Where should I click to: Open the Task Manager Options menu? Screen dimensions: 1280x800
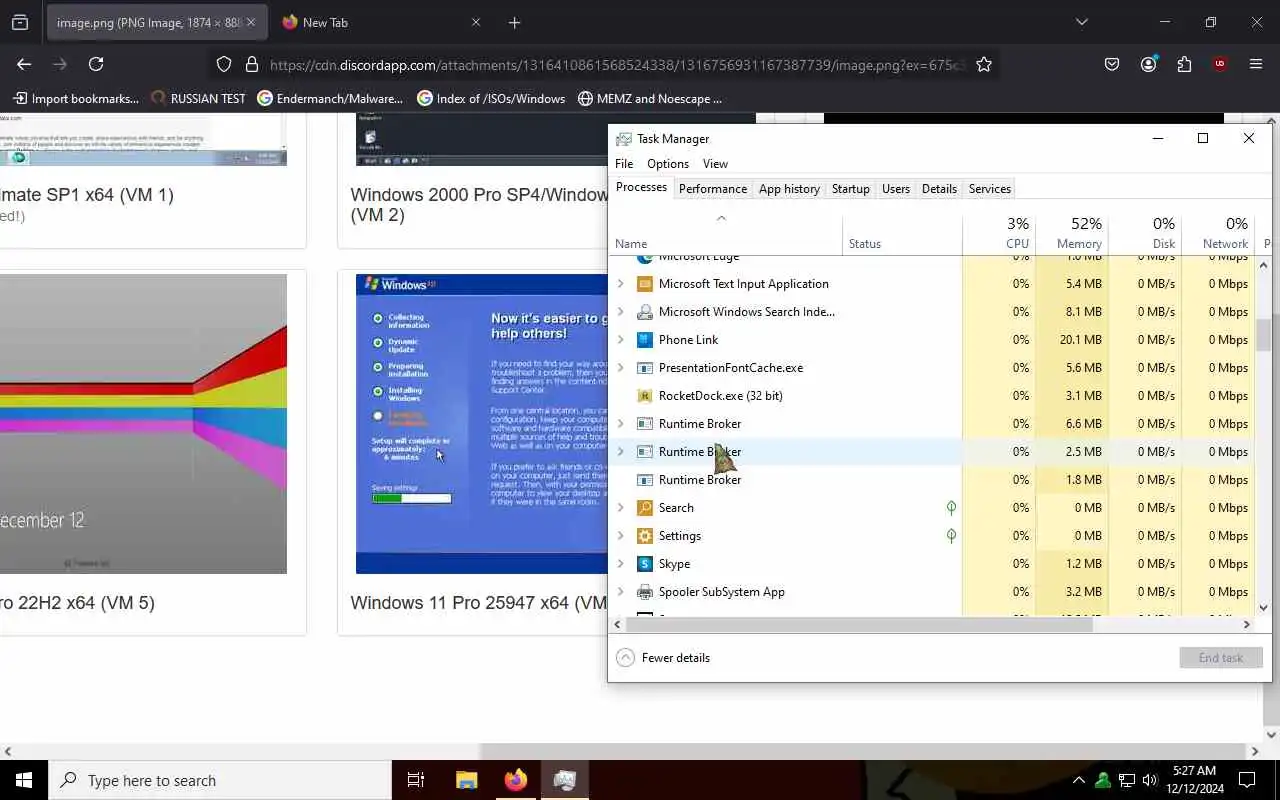pos(668,164)
